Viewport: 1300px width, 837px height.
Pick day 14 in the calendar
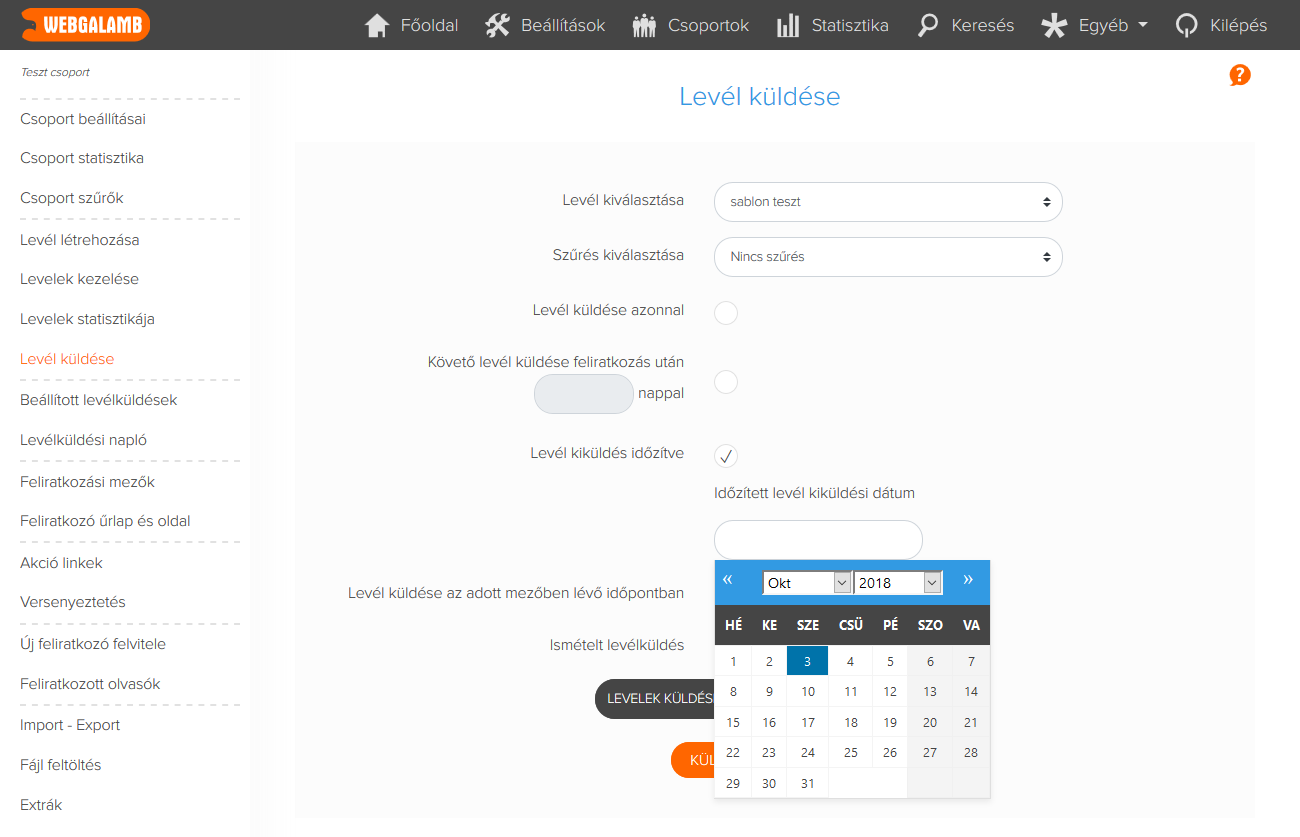coord(971,692)
